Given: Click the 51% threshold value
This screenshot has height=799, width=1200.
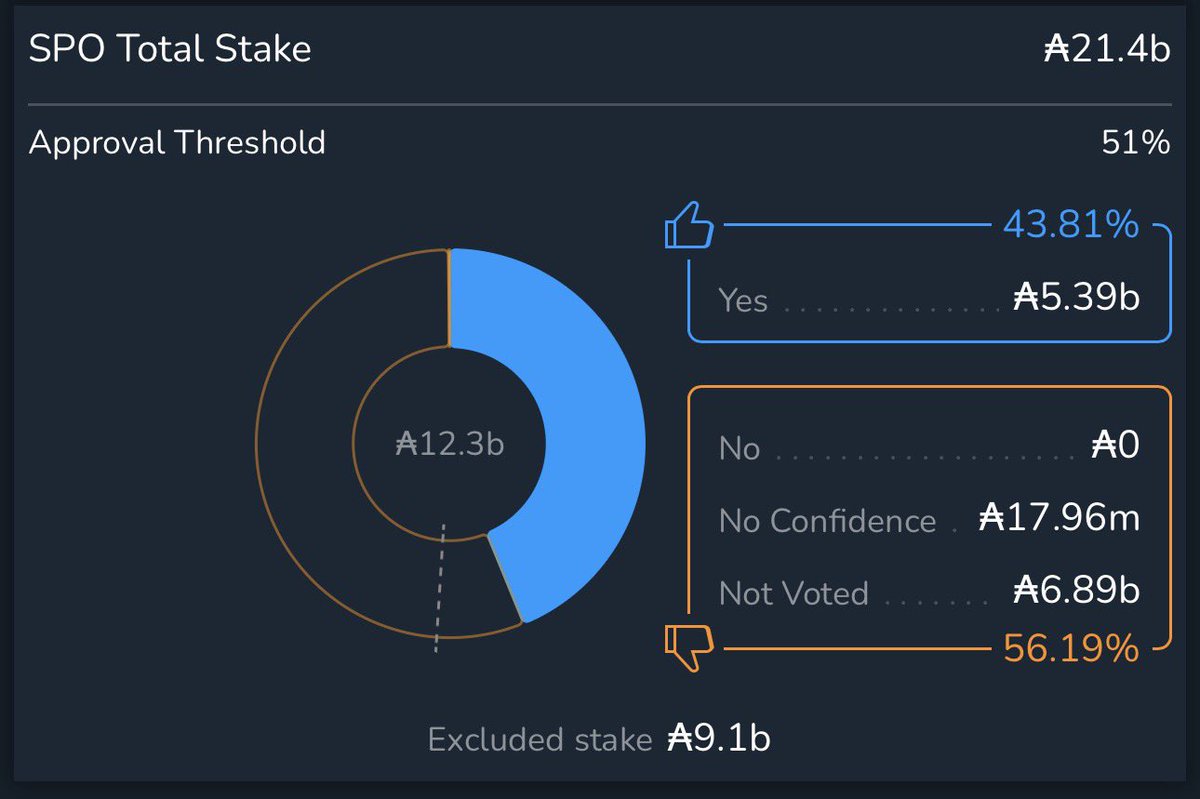Looking at the screenshot, I should pos(1135,142).
